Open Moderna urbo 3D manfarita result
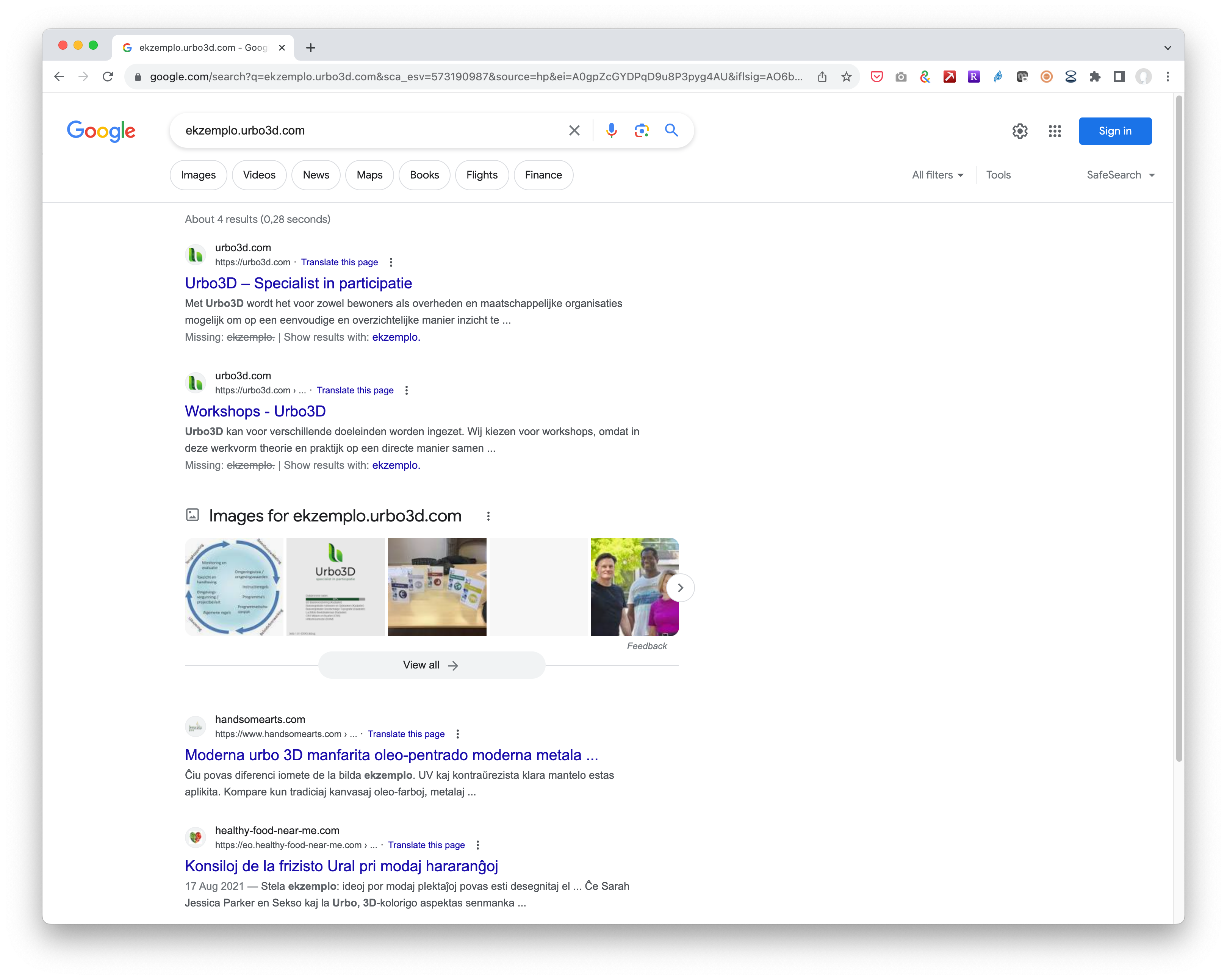The image size is (1227, 980). click(391, 755)
